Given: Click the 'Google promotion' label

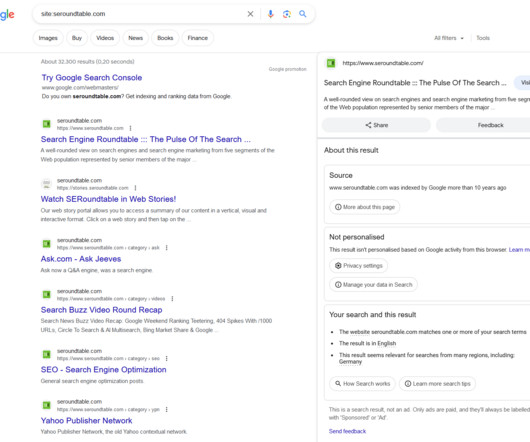Looking at the screenshot, I should point(288,69).
